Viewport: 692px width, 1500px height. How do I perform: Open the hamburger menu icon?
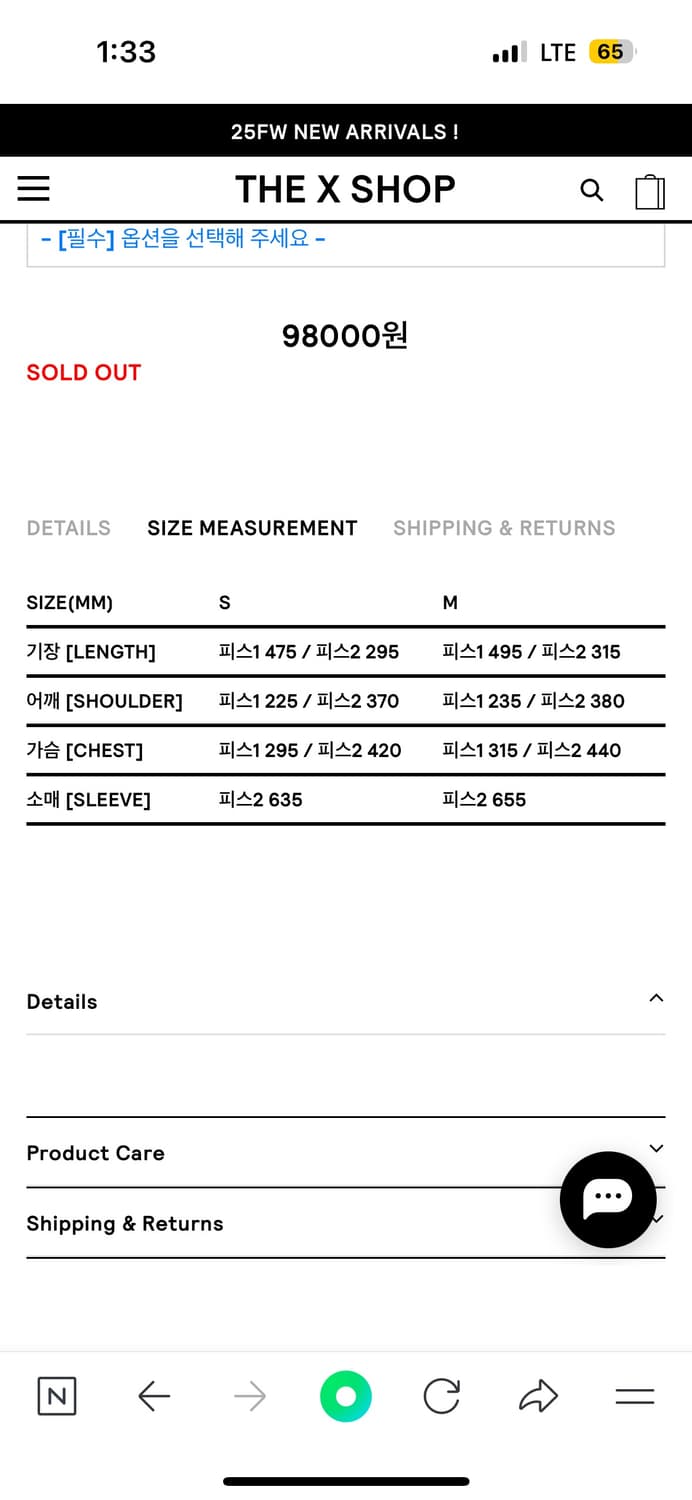pyautogui.click(x=33, y=189)
